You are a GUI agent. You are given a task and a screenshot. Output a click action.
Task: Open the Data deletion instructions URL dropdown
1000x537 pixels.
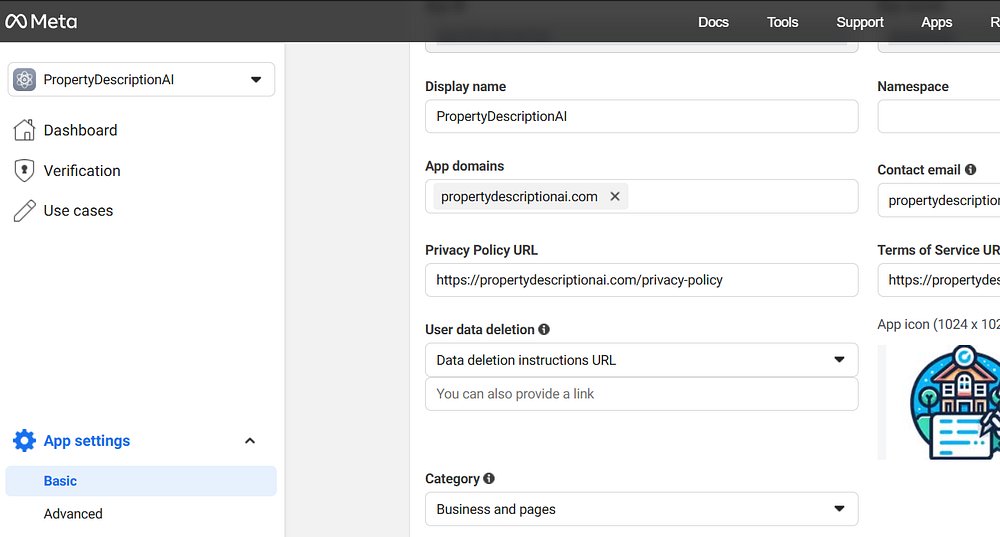pyautogui.click(x=840, y=360)
